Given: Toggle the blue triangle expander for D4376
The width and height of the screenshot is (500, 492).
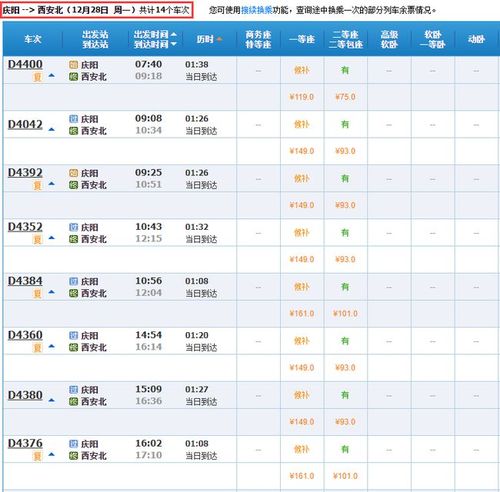Looking at the screenshot, I should (x=51, y=454).
